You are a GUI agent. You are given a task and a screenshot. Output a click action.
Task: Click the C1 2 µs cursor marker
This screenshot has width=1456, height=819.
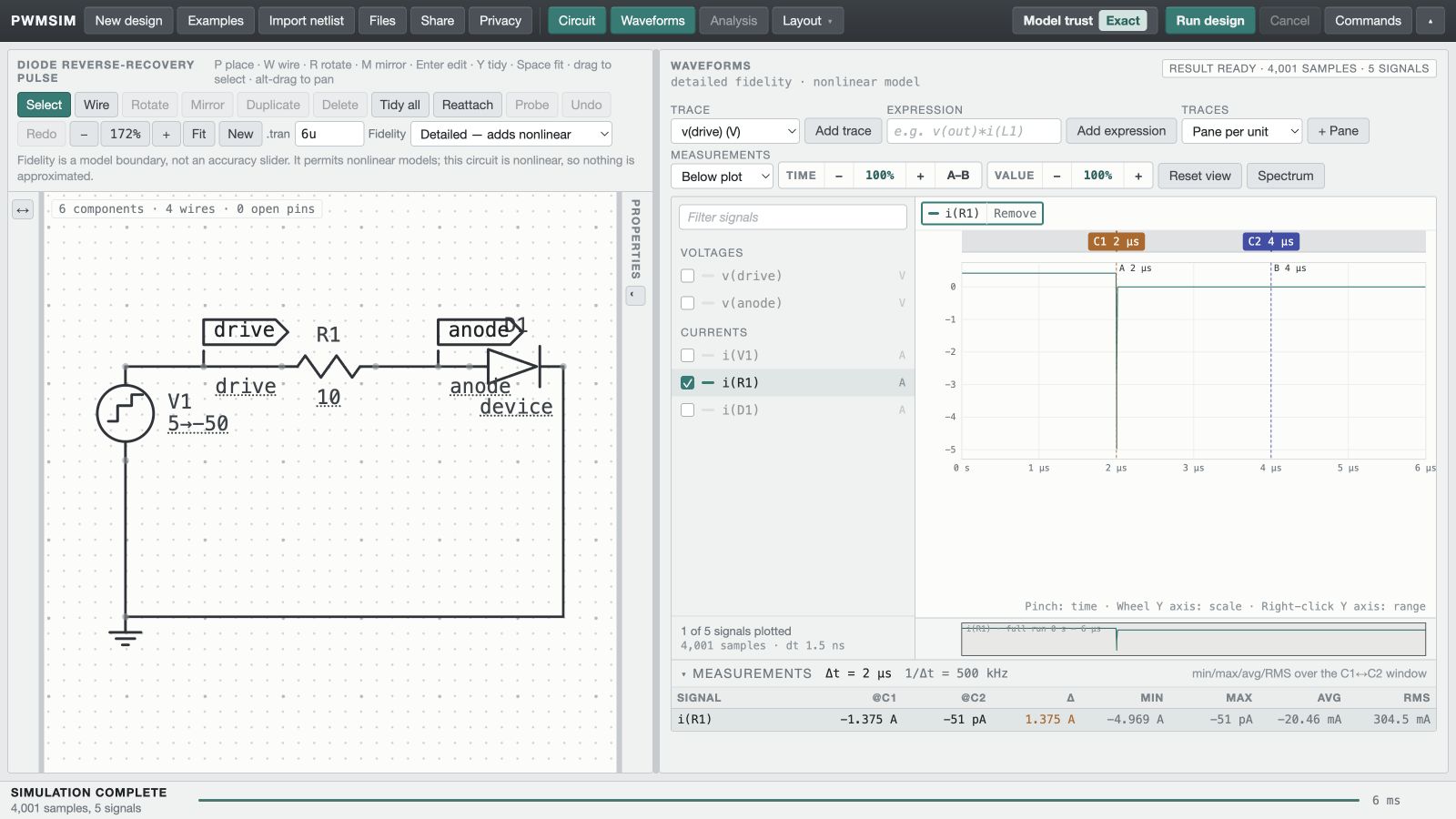click(x=1117, y=241)
